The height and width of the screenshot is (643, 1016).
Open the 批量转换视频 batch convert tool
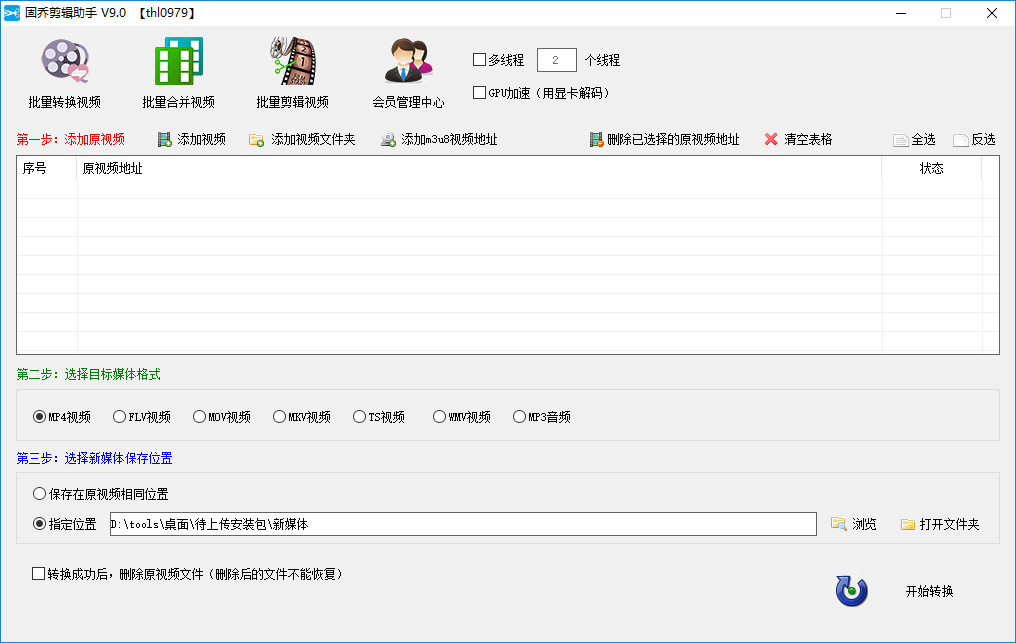[65, 73]
